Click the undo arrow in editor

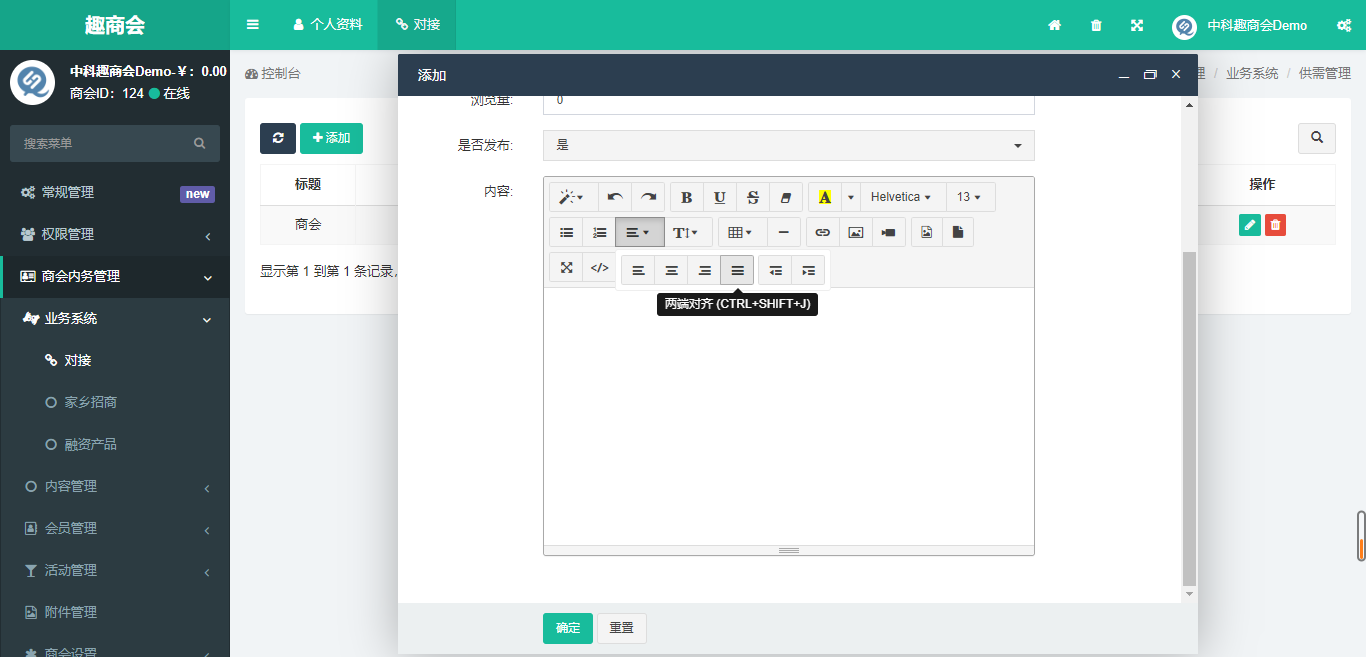click(615, 197)
